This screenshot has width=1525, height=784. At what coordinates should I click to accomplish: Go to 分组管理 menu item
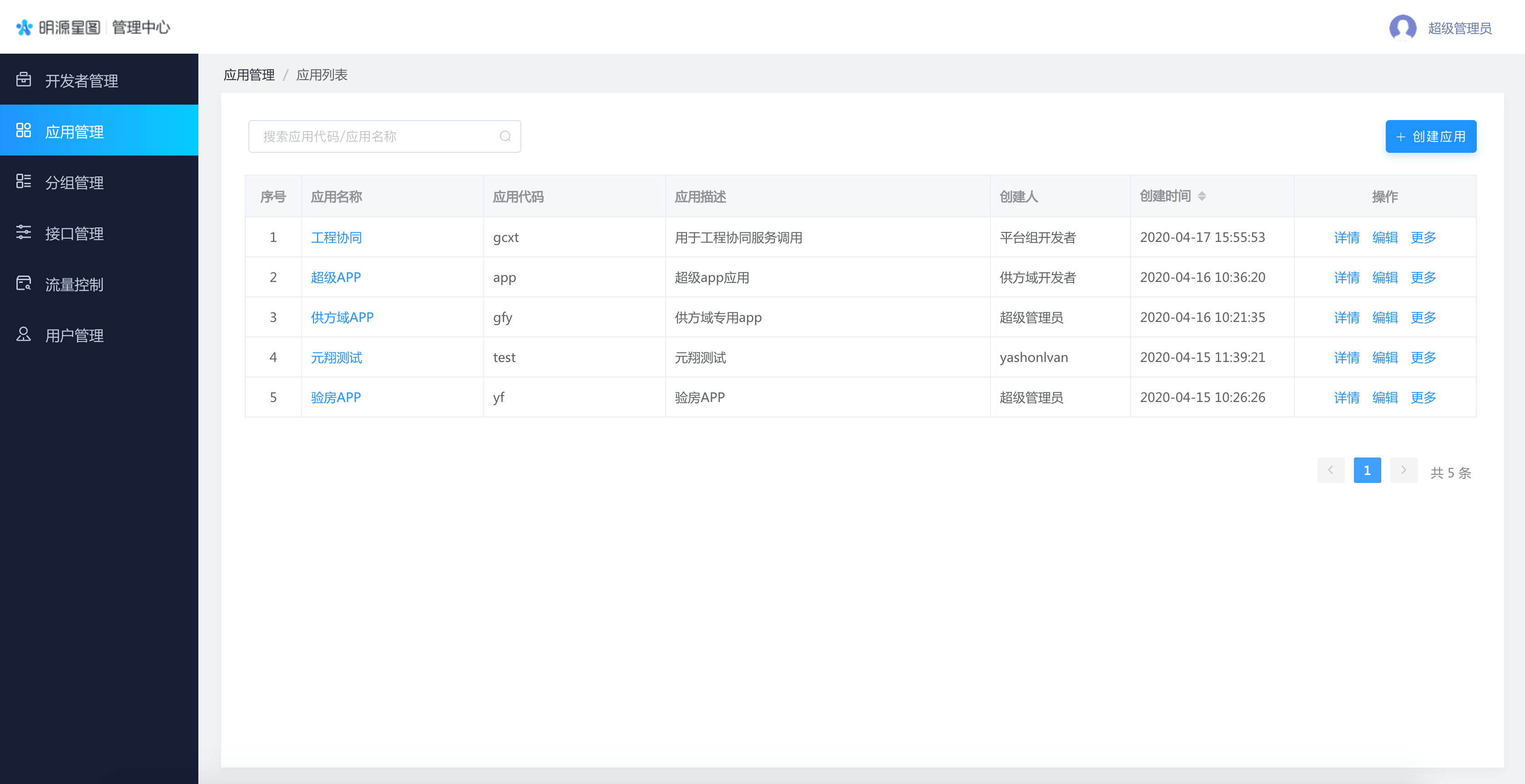(75, 182)
